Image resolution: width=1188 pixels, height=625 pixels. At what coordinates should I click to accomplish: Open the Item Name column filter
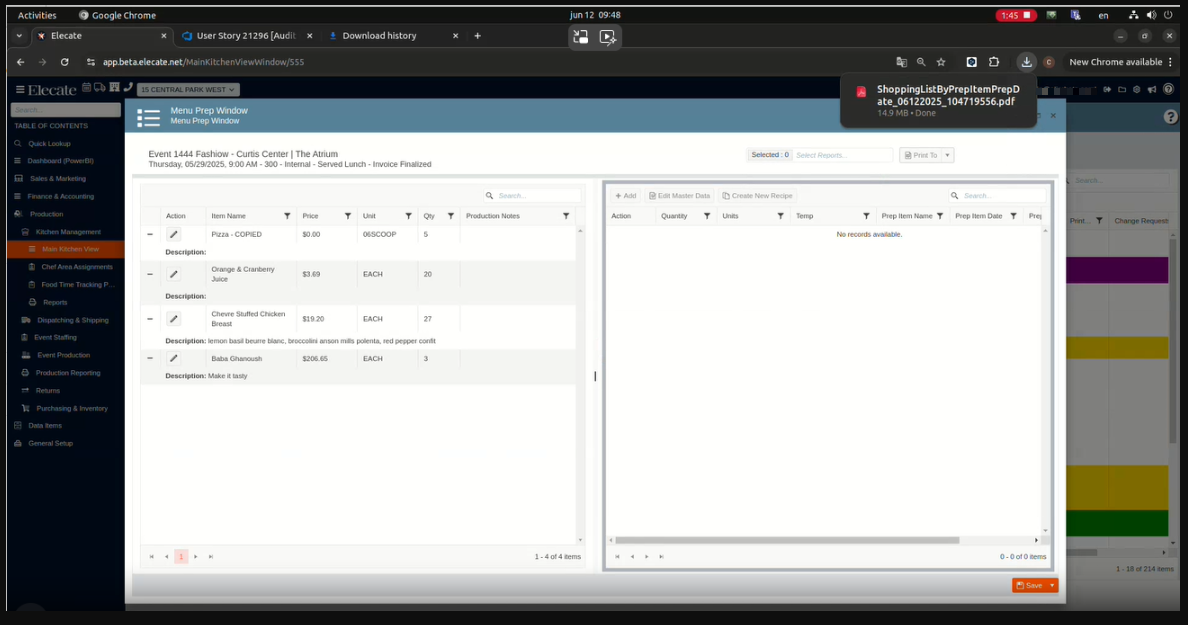click(x=287, y=216)
